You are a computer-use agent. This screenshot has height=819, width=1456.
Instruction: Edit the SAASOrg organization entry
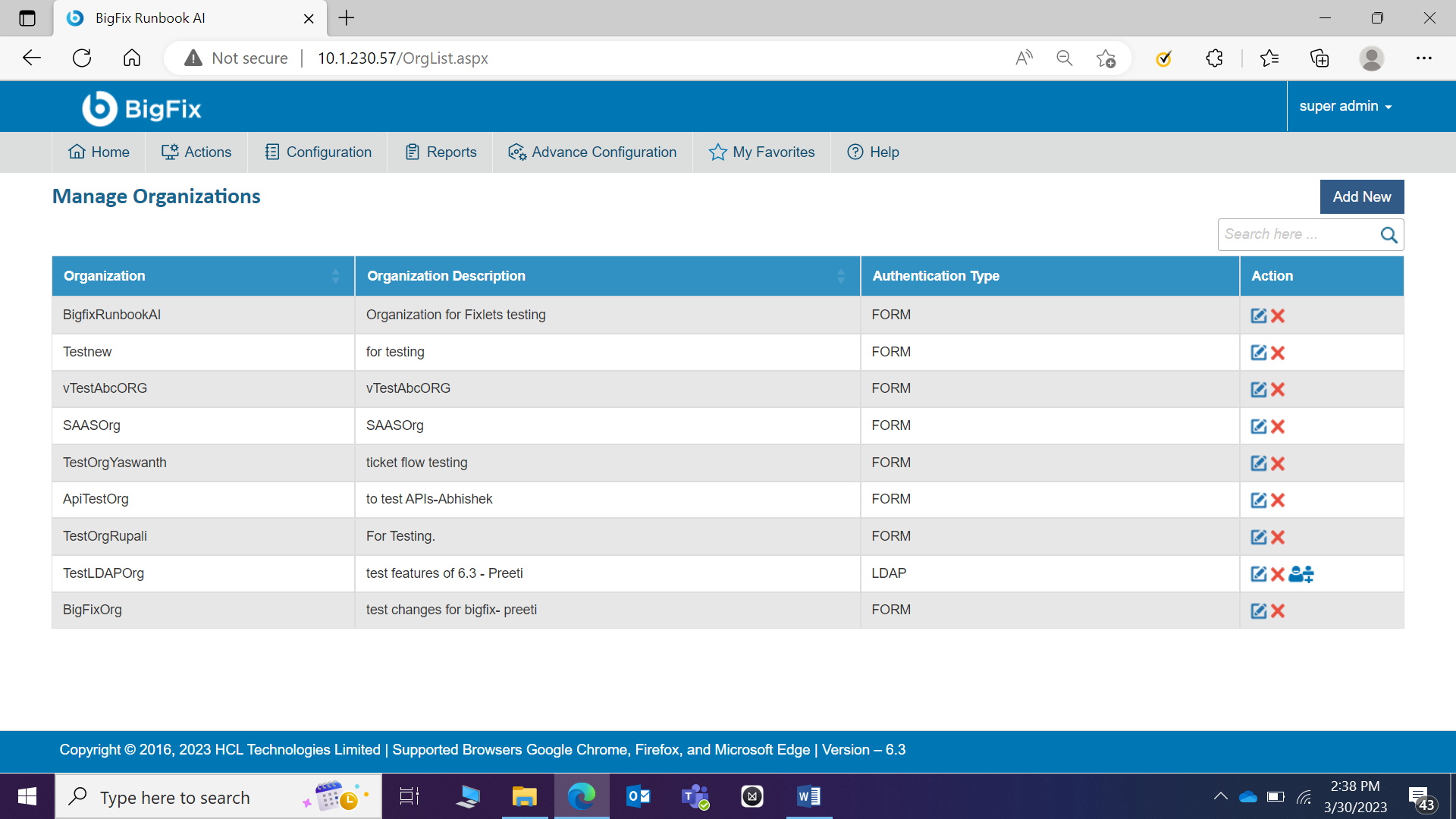1258,426
